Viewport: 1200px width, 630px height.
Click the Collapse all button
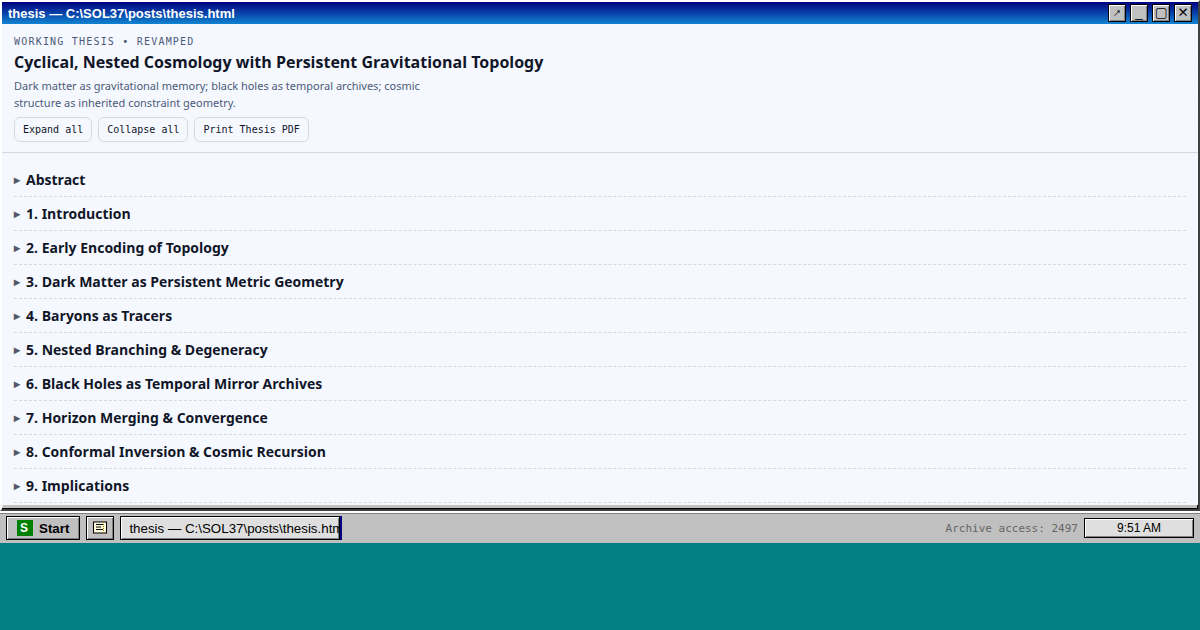click(143, 130)
